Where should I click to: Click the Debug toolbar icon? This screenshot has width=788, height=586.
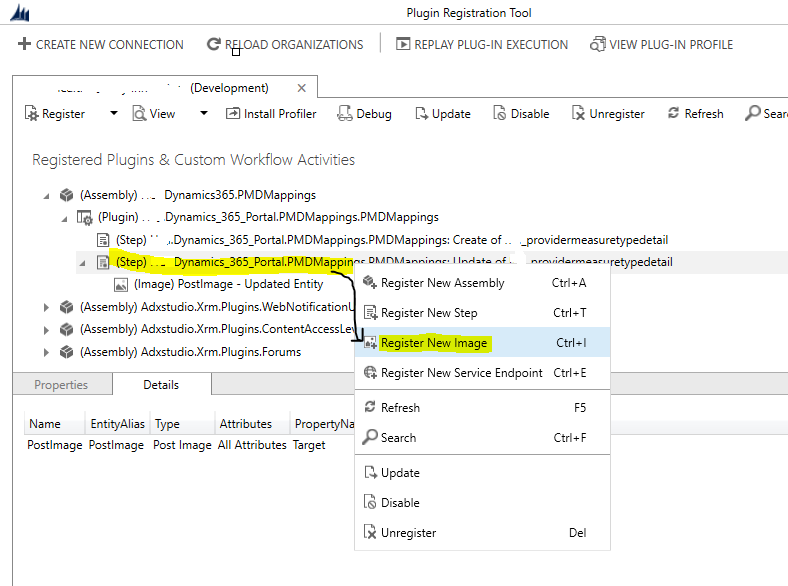(x=345, y=114)
